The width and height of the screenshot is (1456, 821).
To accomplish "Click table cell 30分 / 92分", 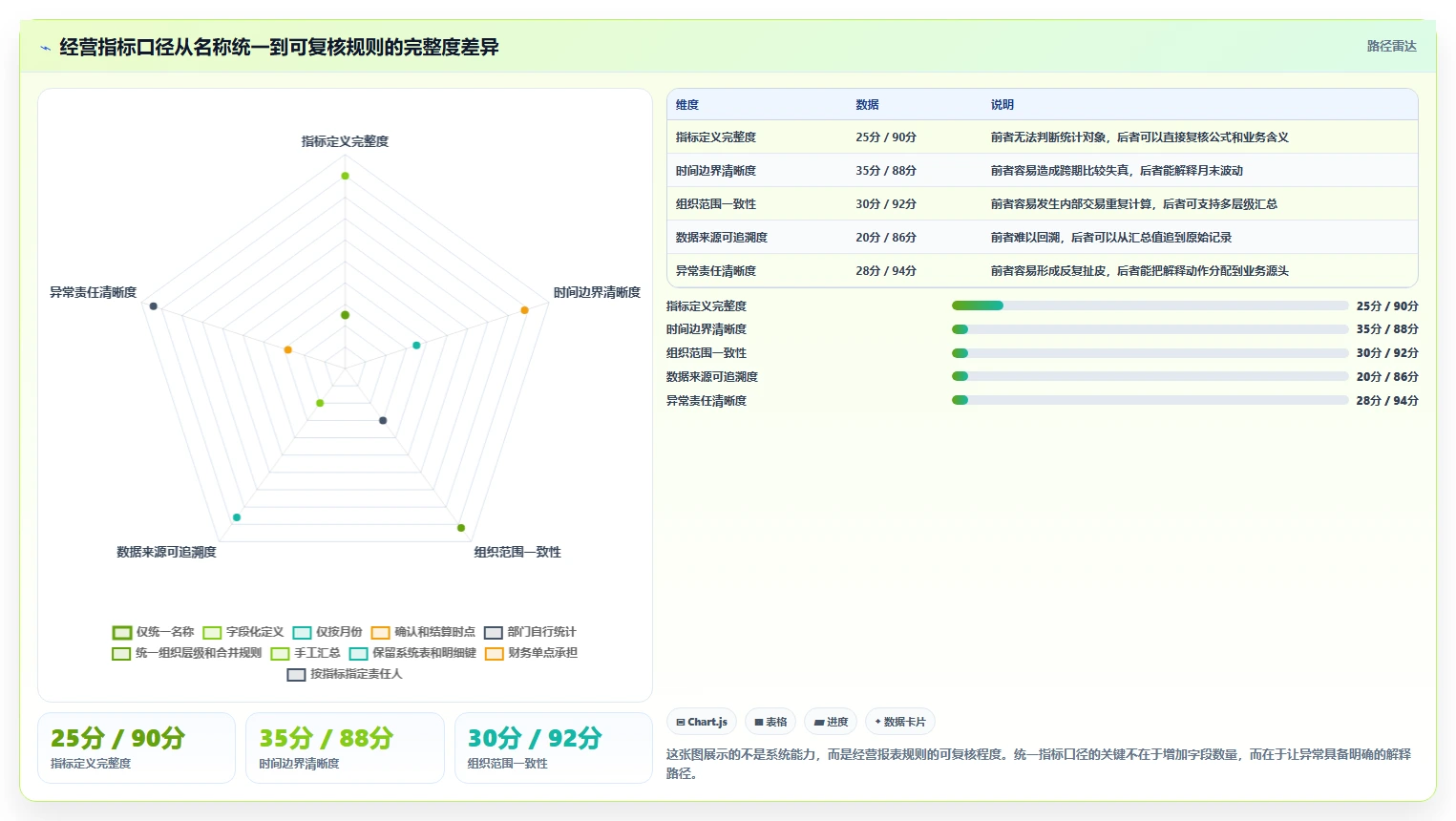I will pyautogui.click(x=886, y=204).
